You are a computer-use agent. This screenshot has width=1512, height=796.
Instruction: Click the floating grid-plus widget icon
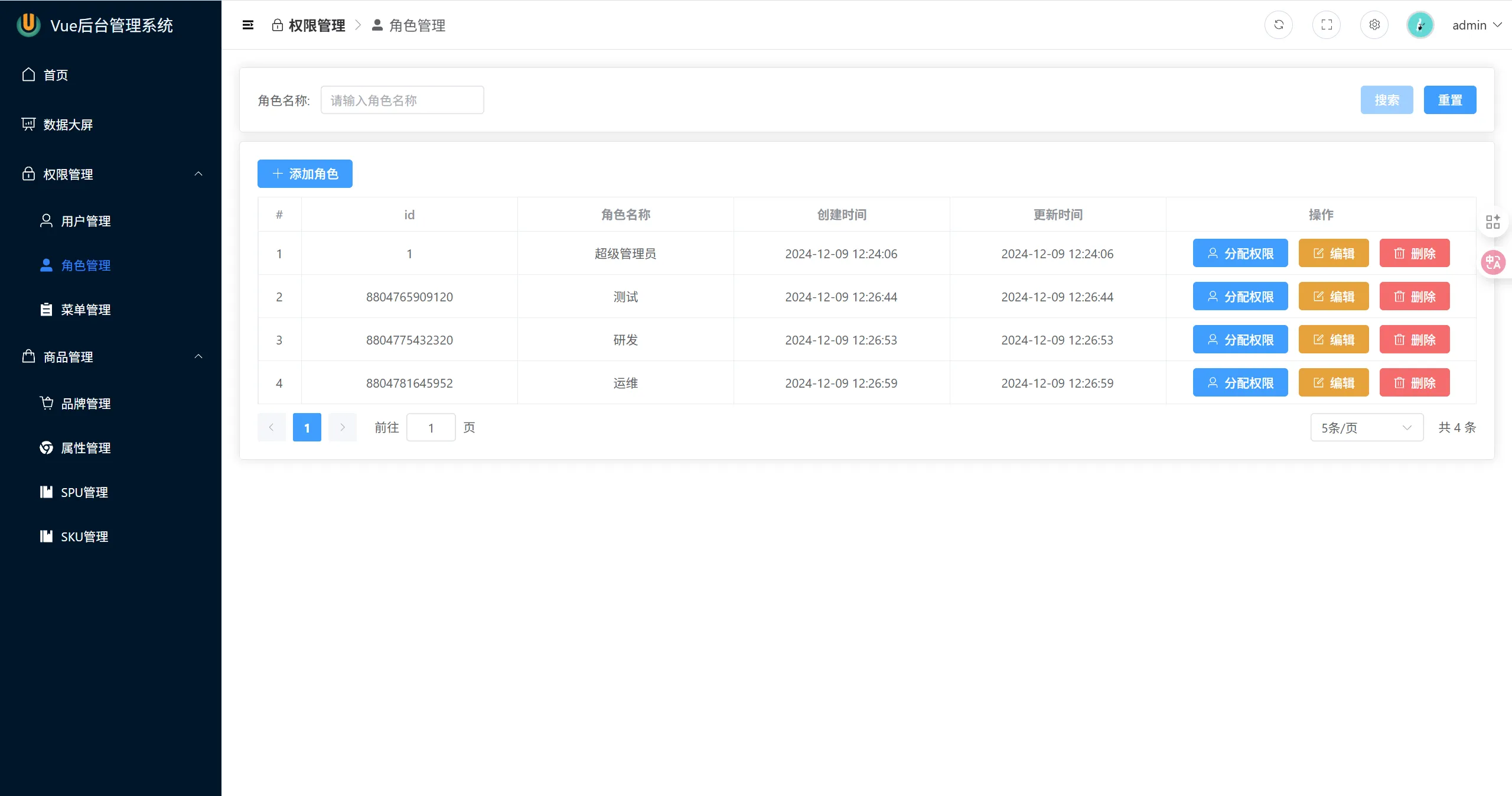1493,222
